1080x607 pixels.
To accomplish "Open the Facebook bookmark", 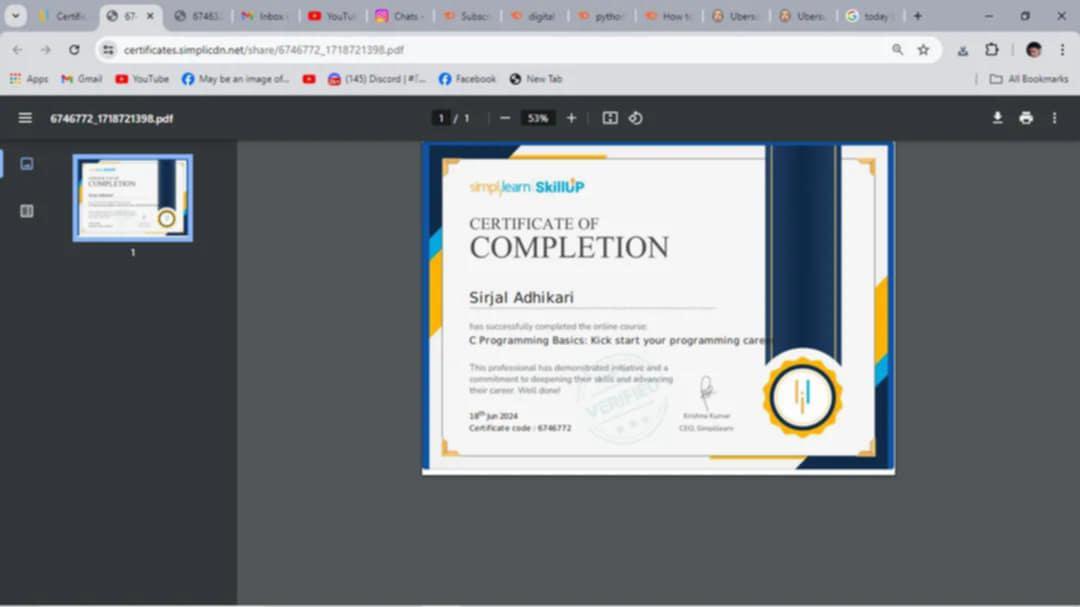I will pos(467,79).
